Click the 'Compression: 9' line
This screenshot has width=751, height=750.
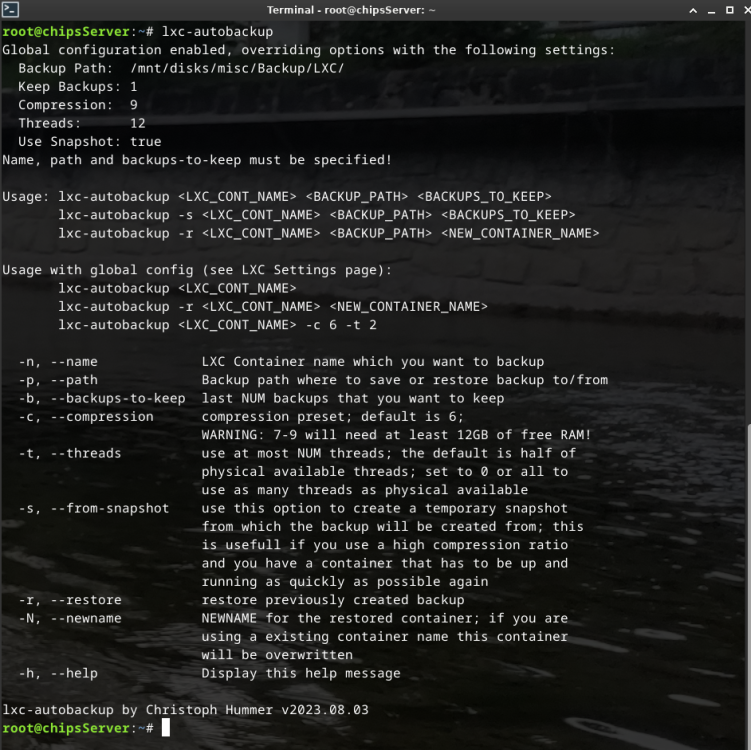coord(78,105)
